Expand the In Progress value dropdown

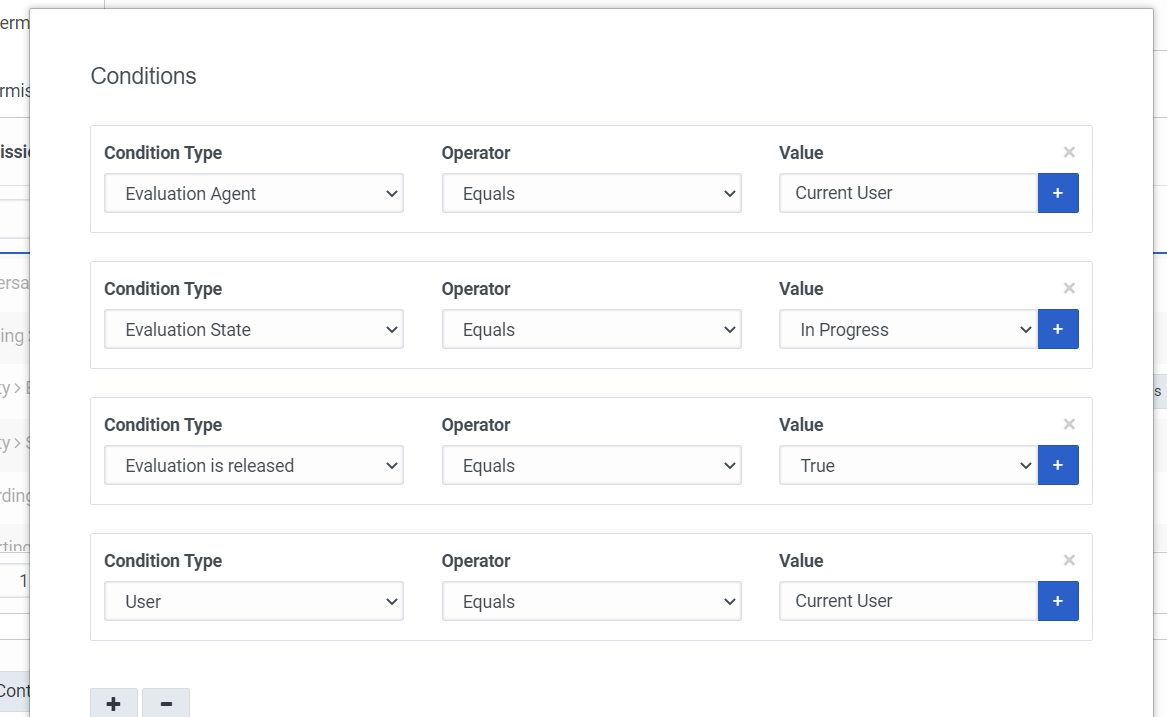tap(908, 330)
